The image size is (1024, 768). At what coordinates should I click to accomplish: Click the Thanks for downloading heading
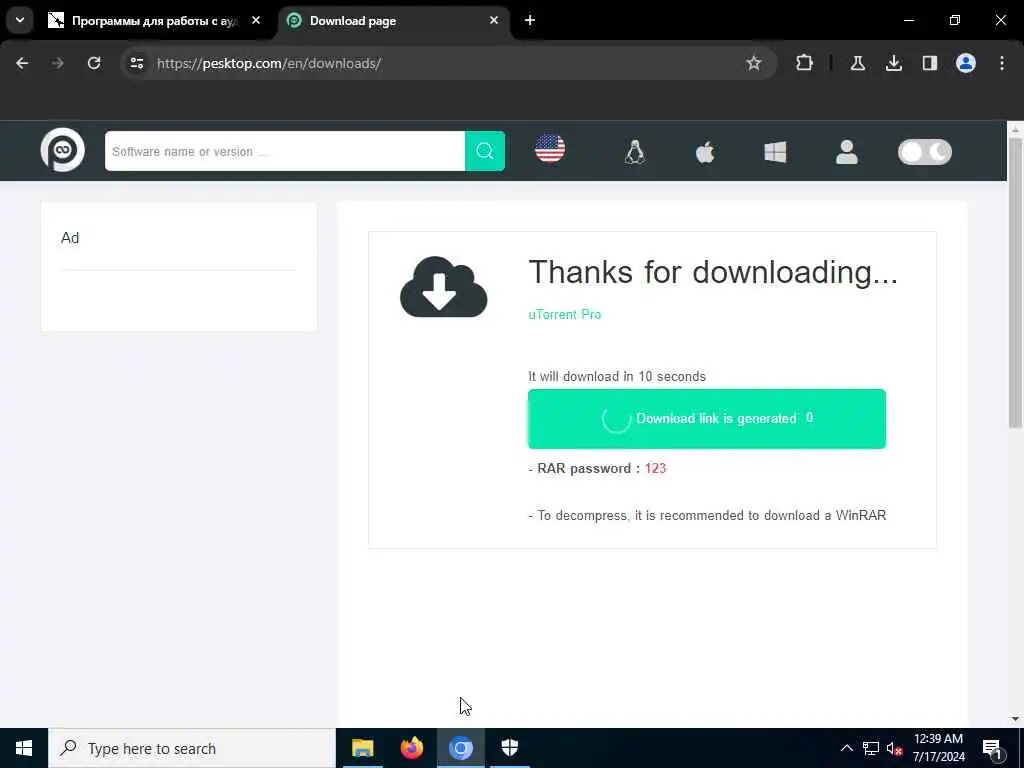point(712,272)
